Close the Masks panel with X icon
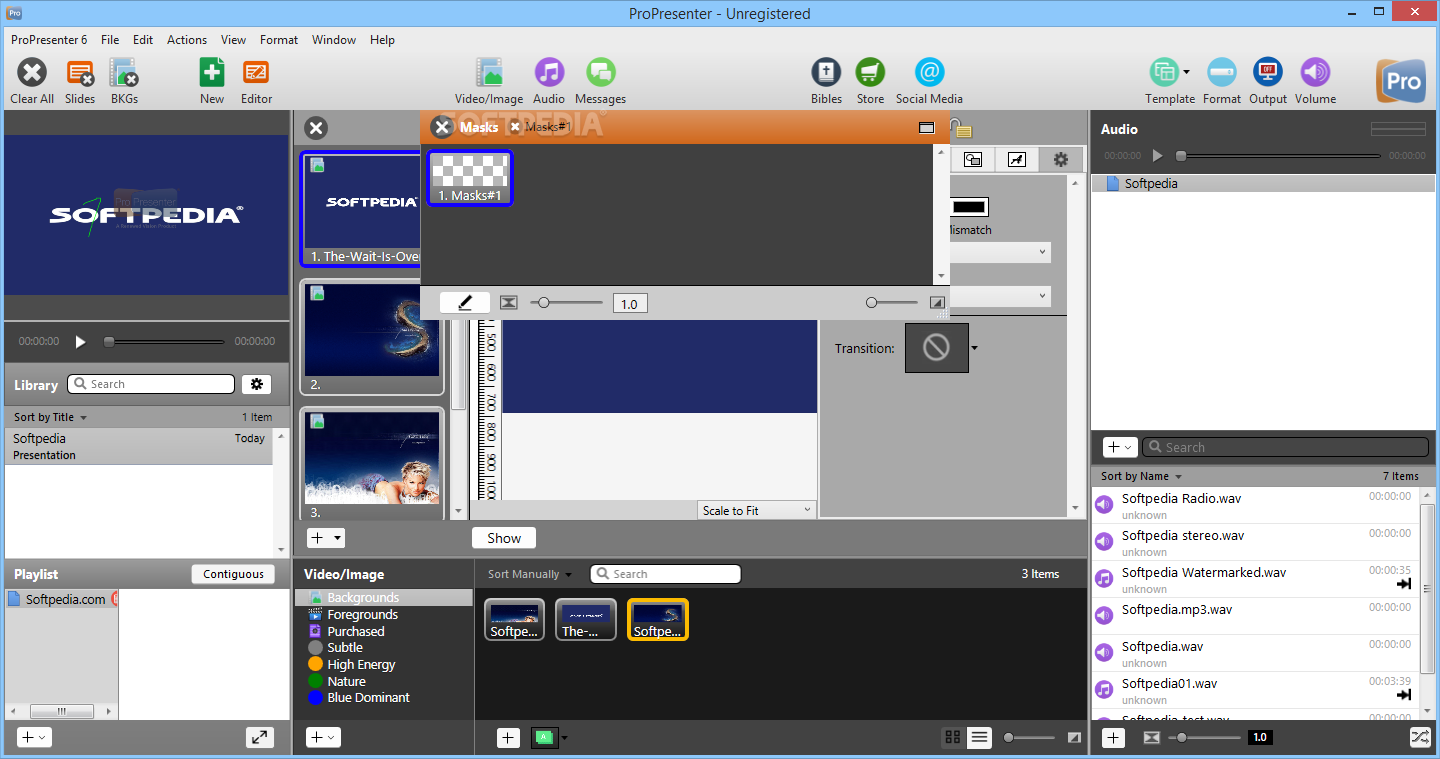 pos(442,127)
